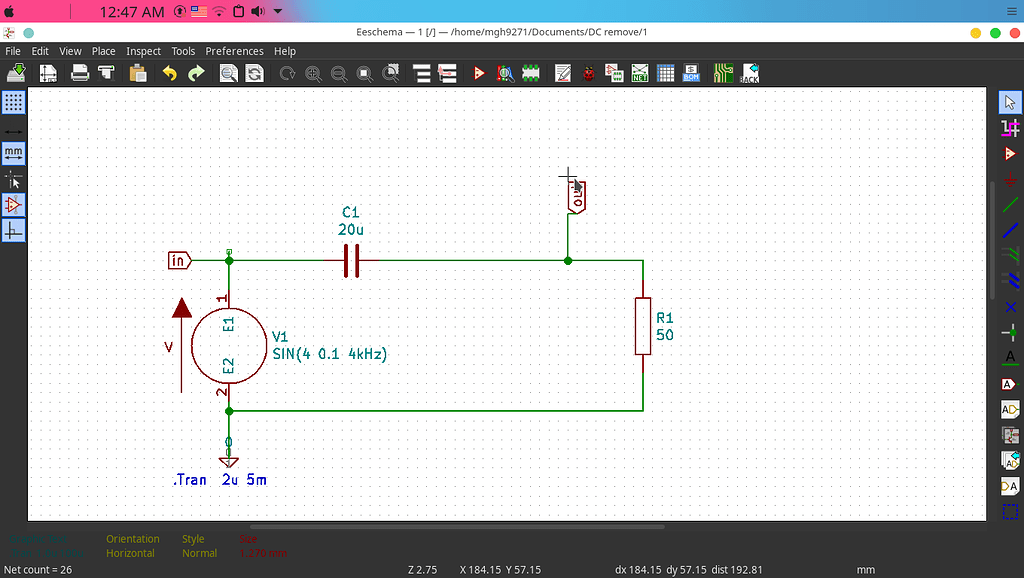The width and height of the screenshot is (1024, 578).
Task: Open the hamburger menu at top right
Action: 1010,12
